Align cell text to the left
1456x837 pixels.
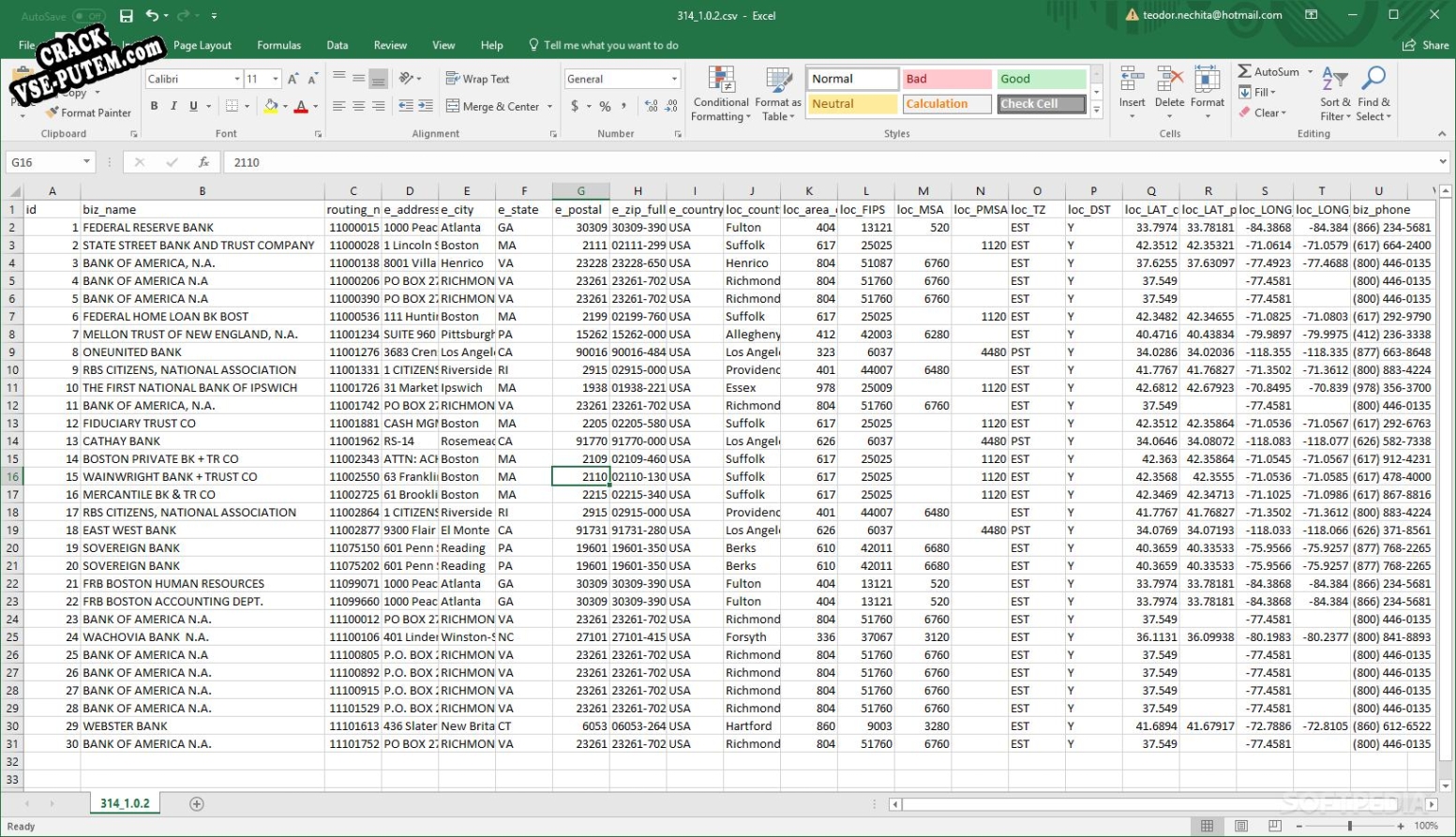point(338,107)
